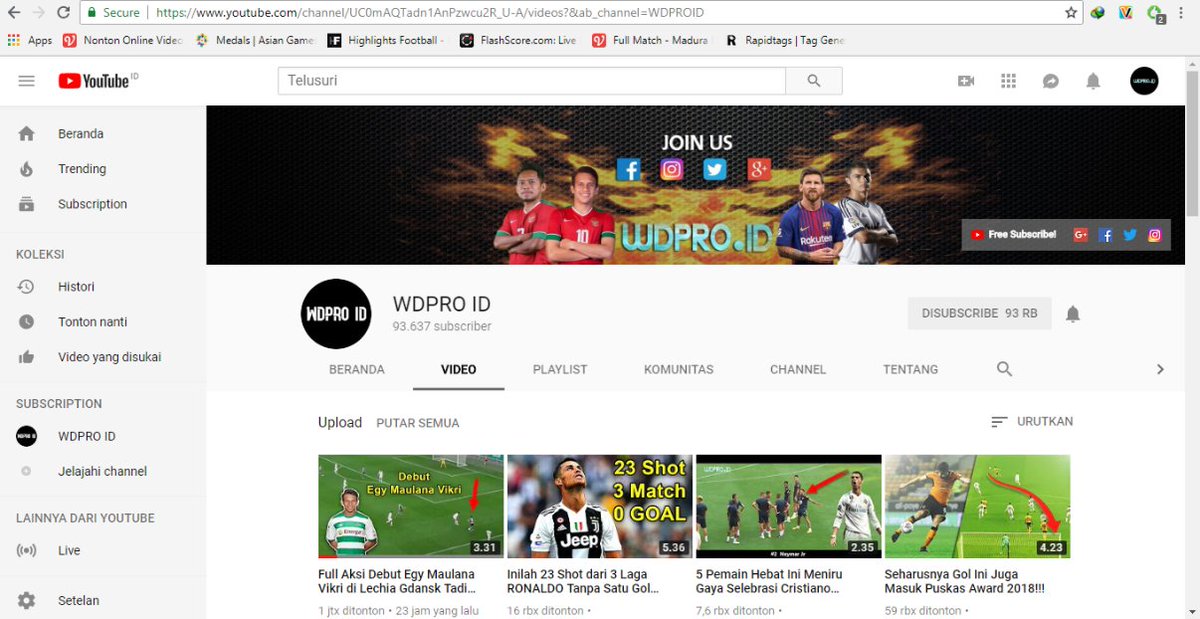Open notifications bell in top bar

point(1093,81)
